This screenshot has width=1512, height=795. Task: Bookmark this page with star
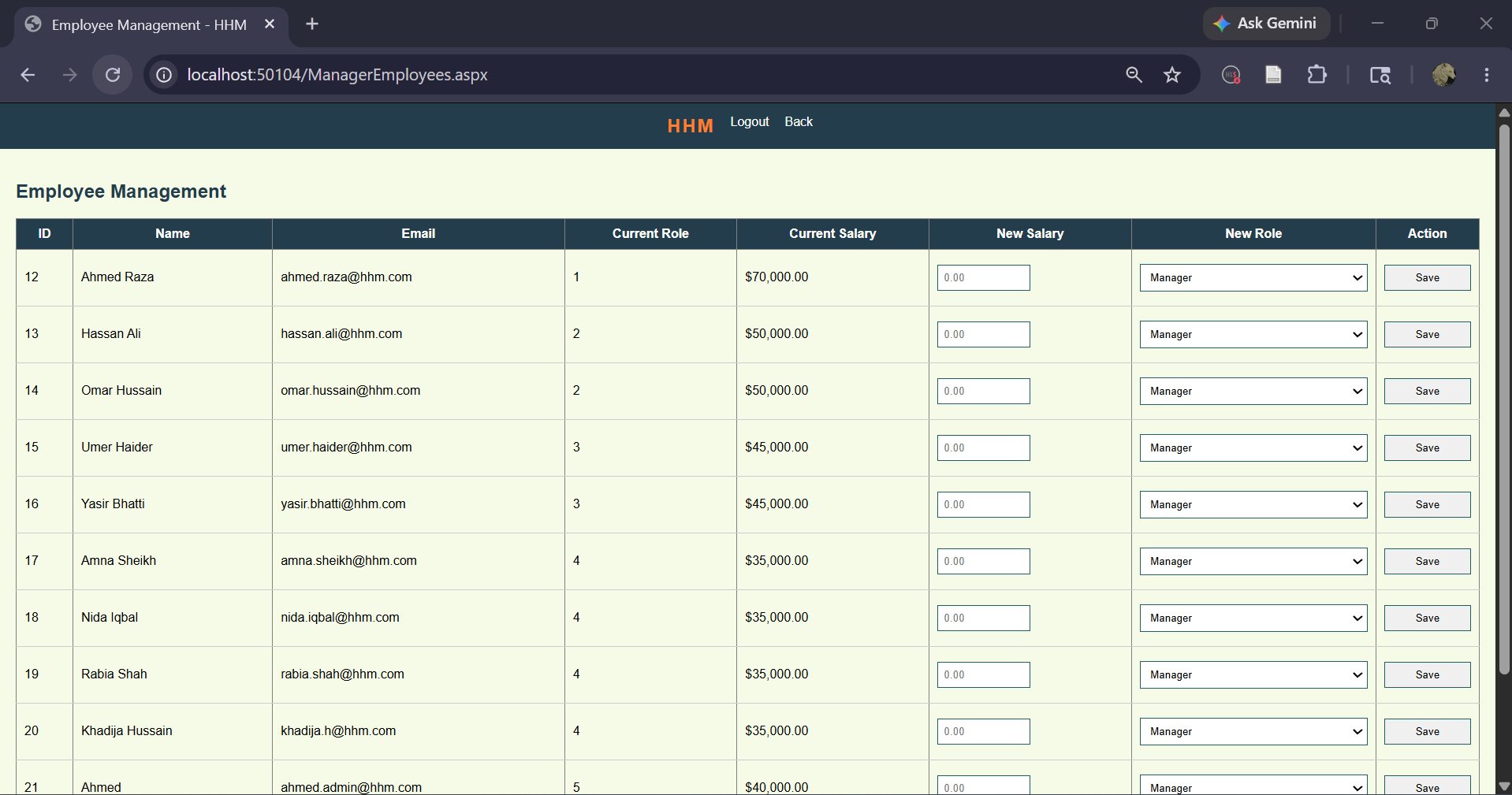(x=1172, y=75)
